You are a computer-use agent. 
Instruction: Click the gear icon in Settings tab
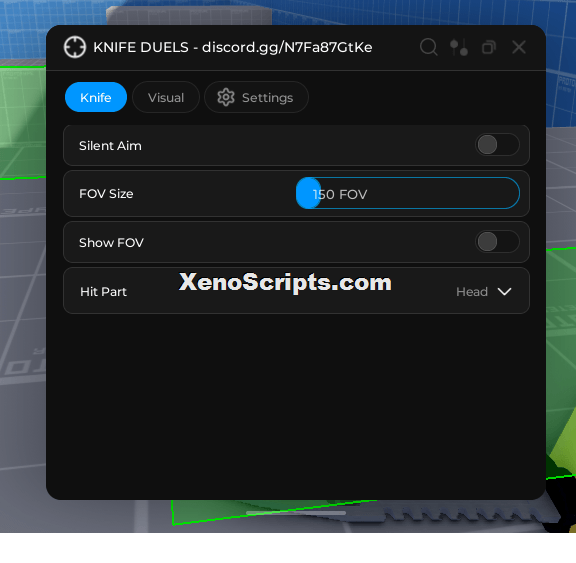pyautogui.click(x=226, y=97)
